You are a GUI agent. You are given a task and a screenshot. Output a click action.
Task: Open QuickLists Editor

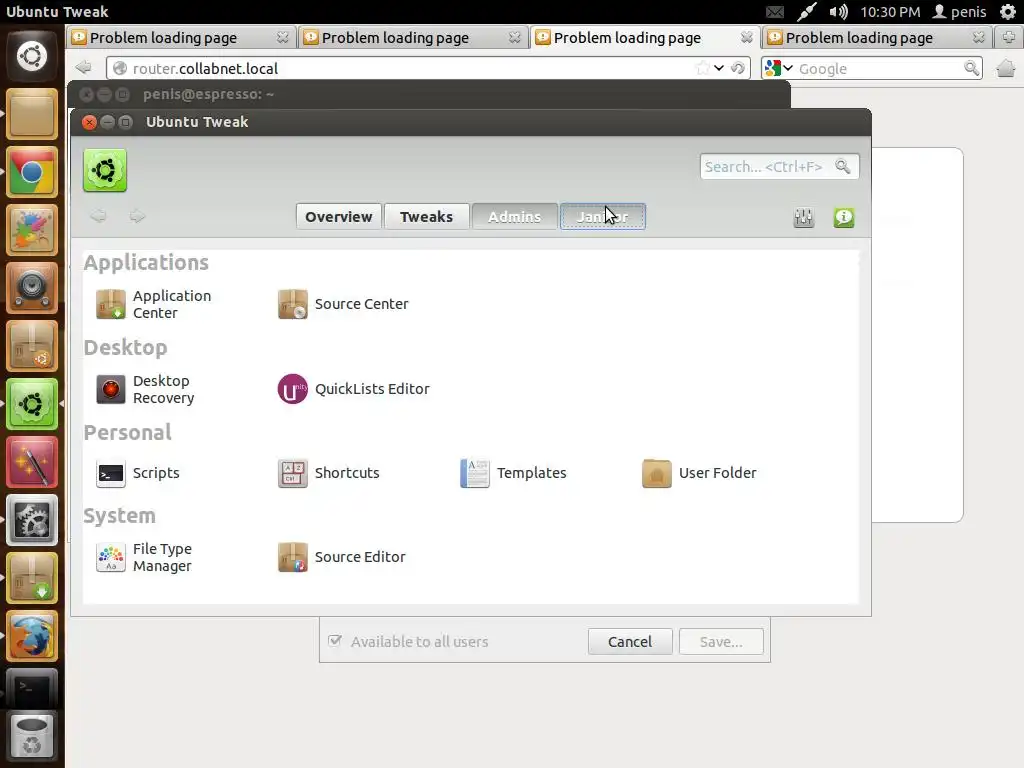(x=353, y=389)
